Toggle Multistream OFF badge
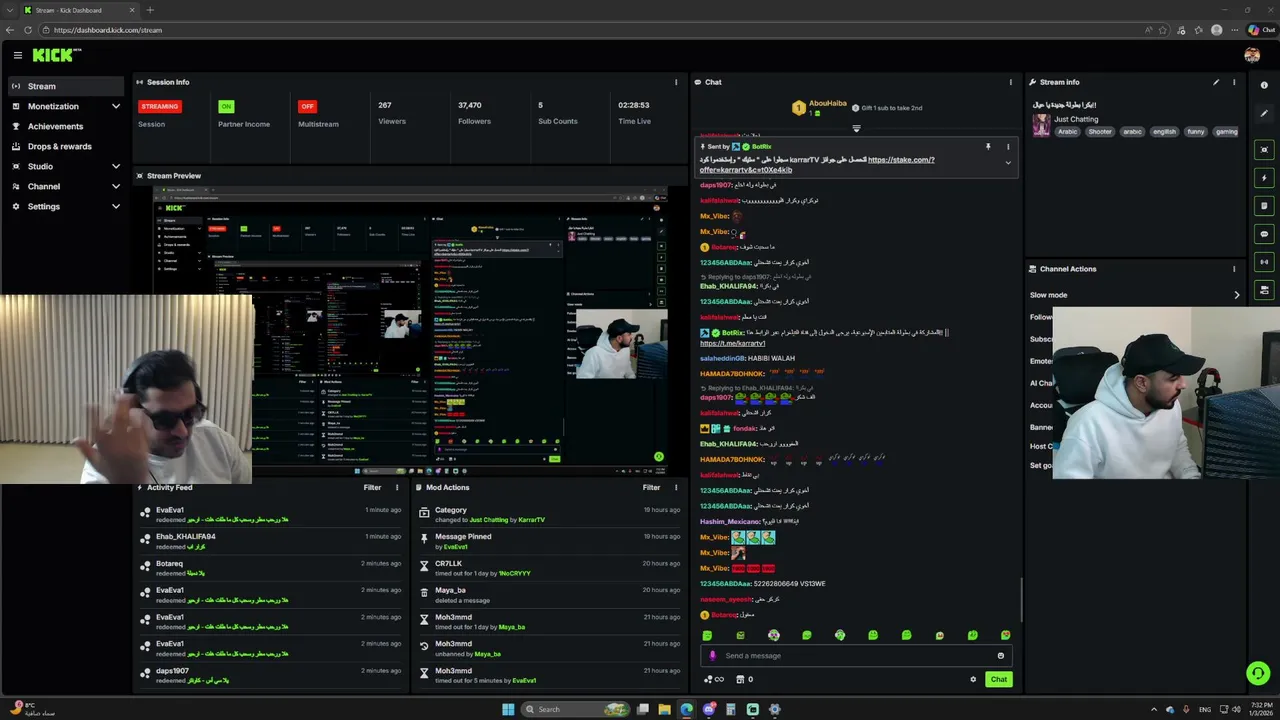The image size is (1280, 720). click(x=307, y=106)
